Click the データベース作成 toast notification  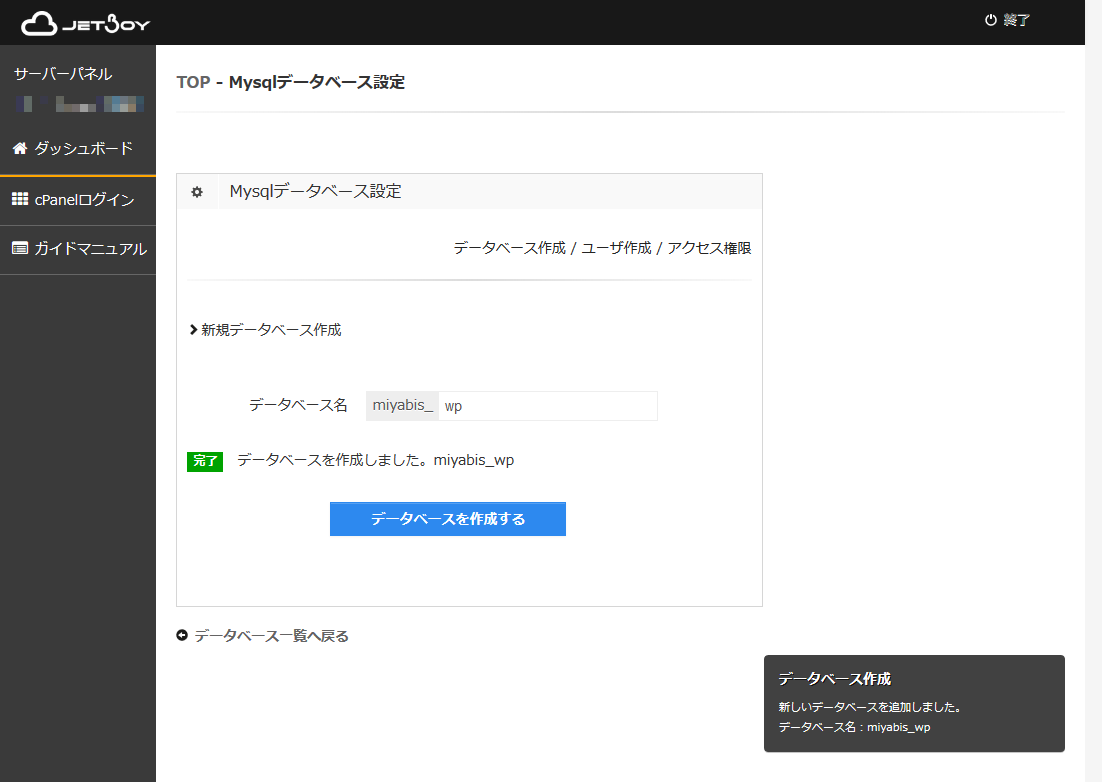pos(913,703)
